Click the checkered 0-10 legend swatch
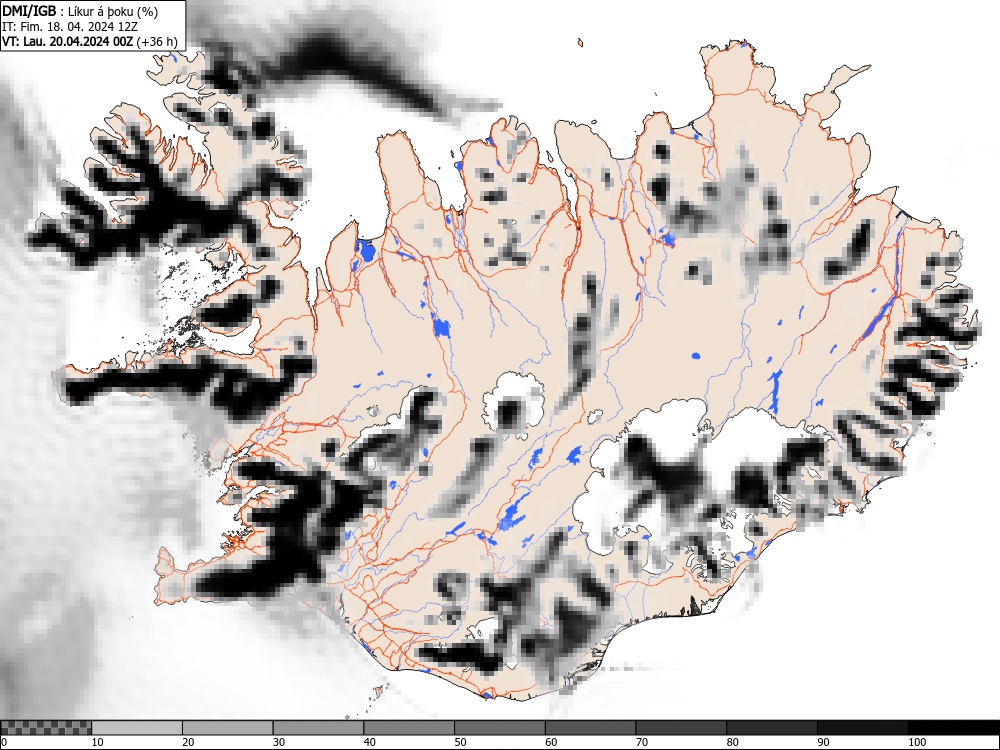This screenshot has height=750, width=1000. pyautogui.click(x=46, y=728)
